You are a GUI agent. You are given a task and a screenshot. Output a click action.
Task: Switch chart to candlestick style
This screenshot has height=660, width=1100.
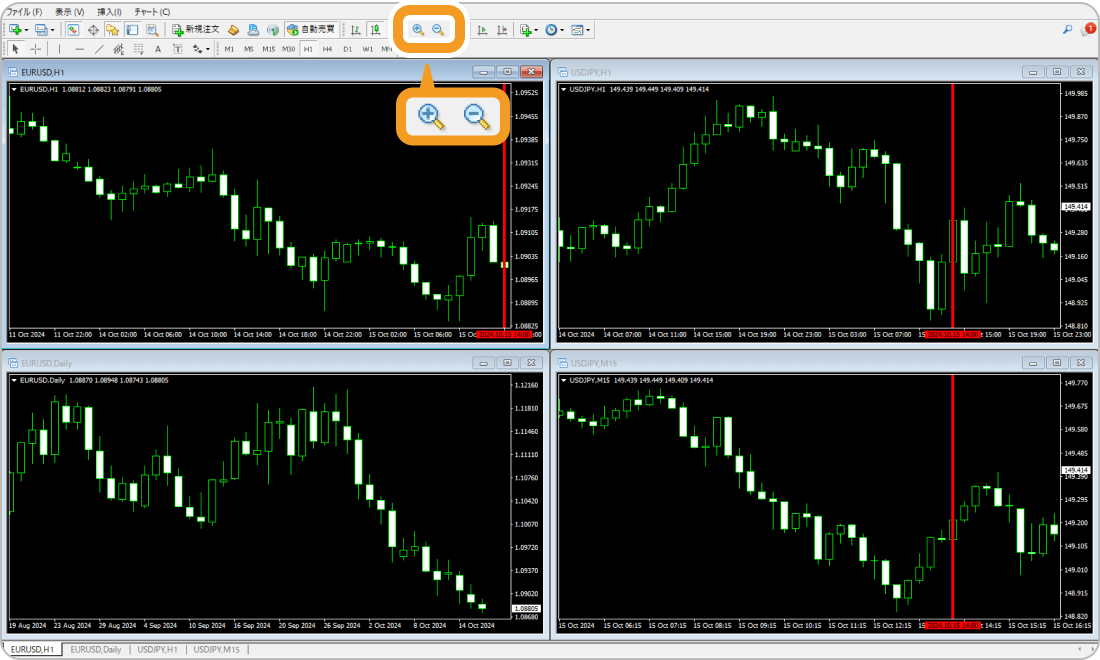pos(375,29)
